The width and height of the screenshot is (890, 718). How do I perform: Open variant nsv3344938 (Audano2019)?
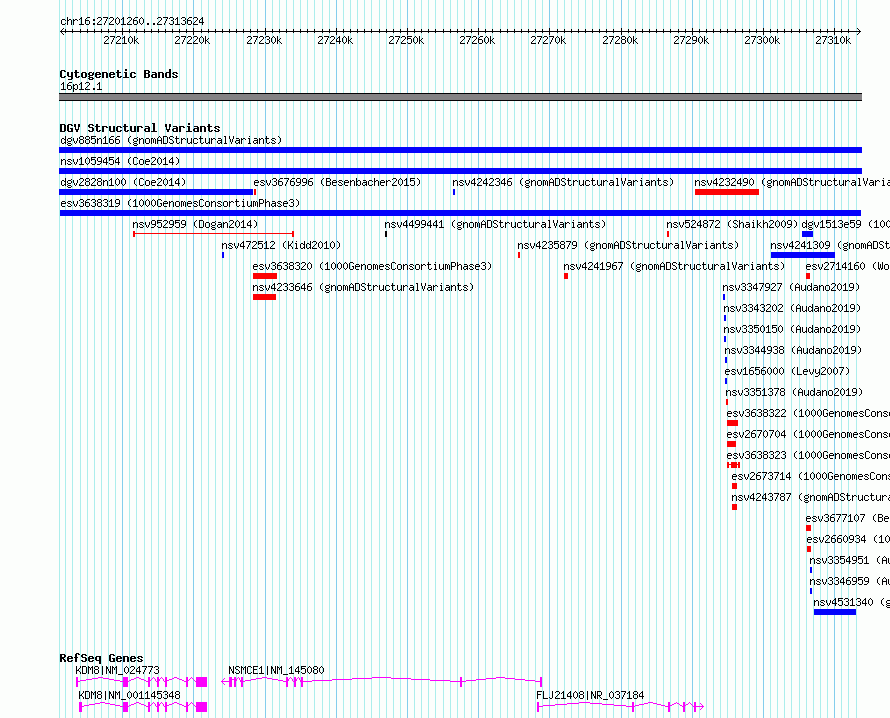(793, 350)
